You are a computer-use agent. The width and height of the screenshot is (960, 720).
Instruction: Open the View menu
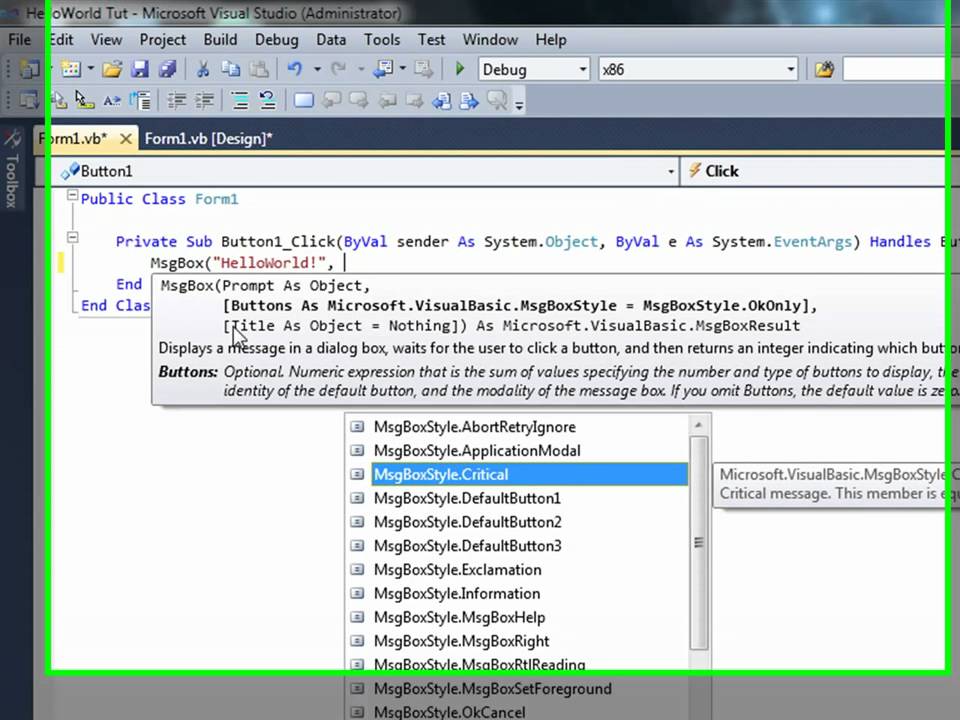pos(107,40)
